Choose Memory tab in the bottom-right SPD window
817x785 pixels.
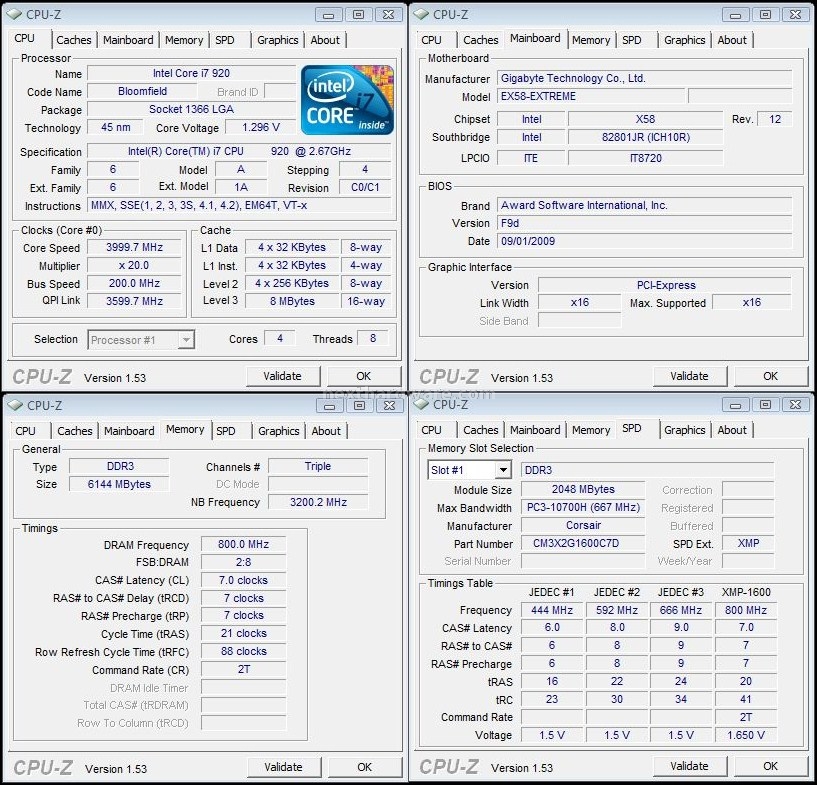tap(591, 430)
